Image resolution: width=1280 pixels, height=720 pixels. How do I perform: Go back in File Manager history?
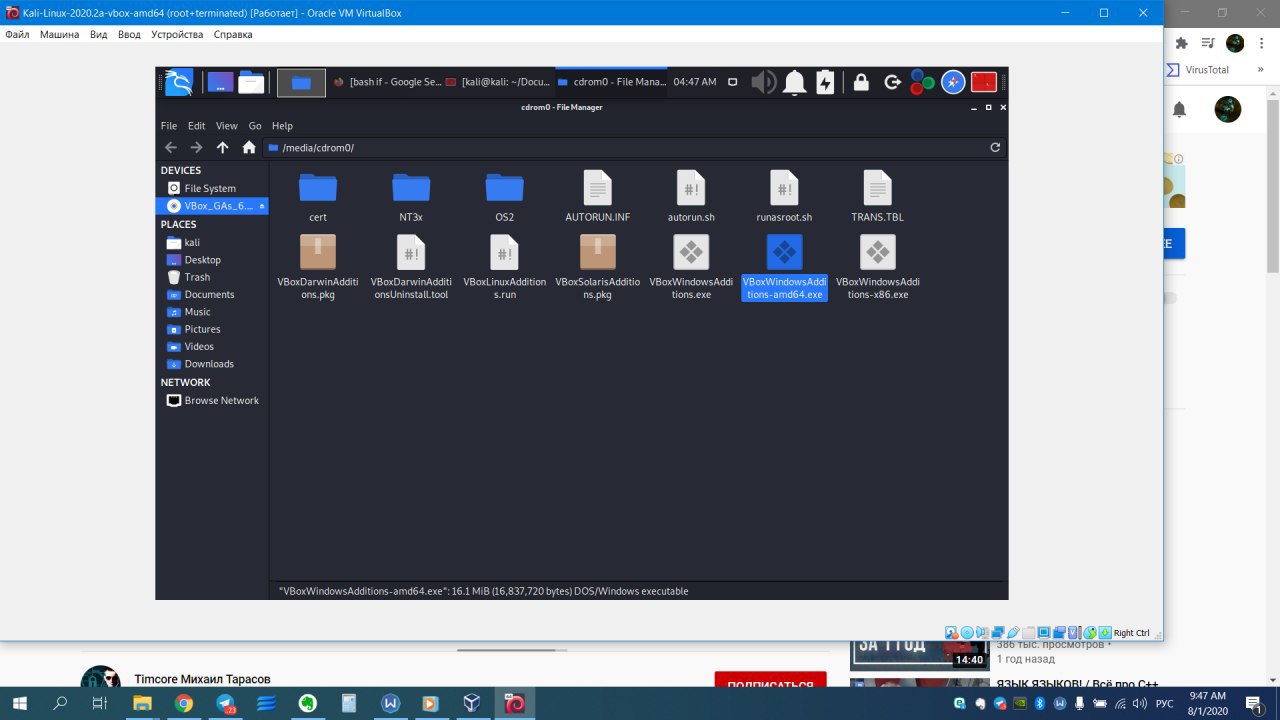(x=171, y=147)
